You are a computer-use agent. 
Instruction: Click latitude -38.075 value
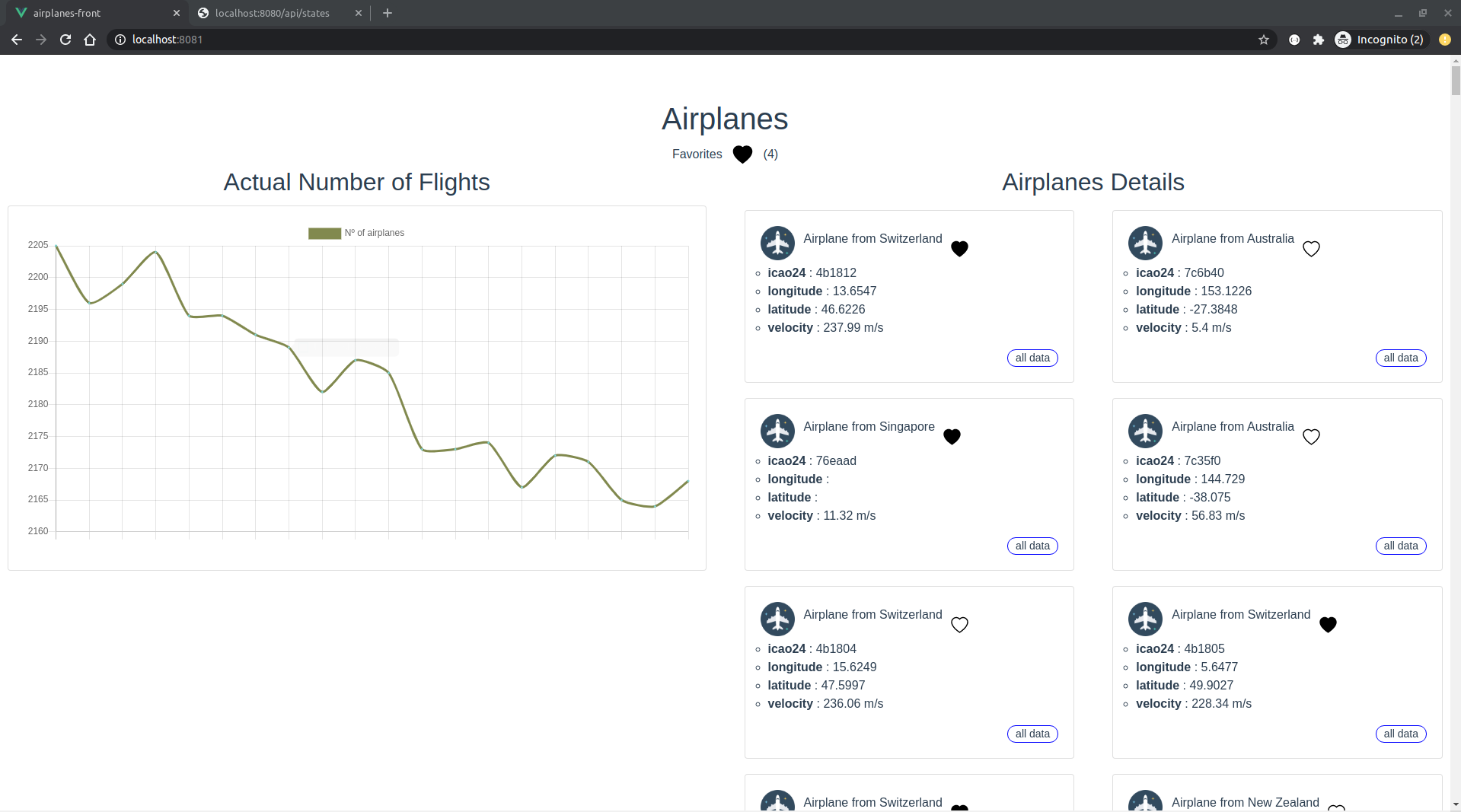click(1210, 498)
